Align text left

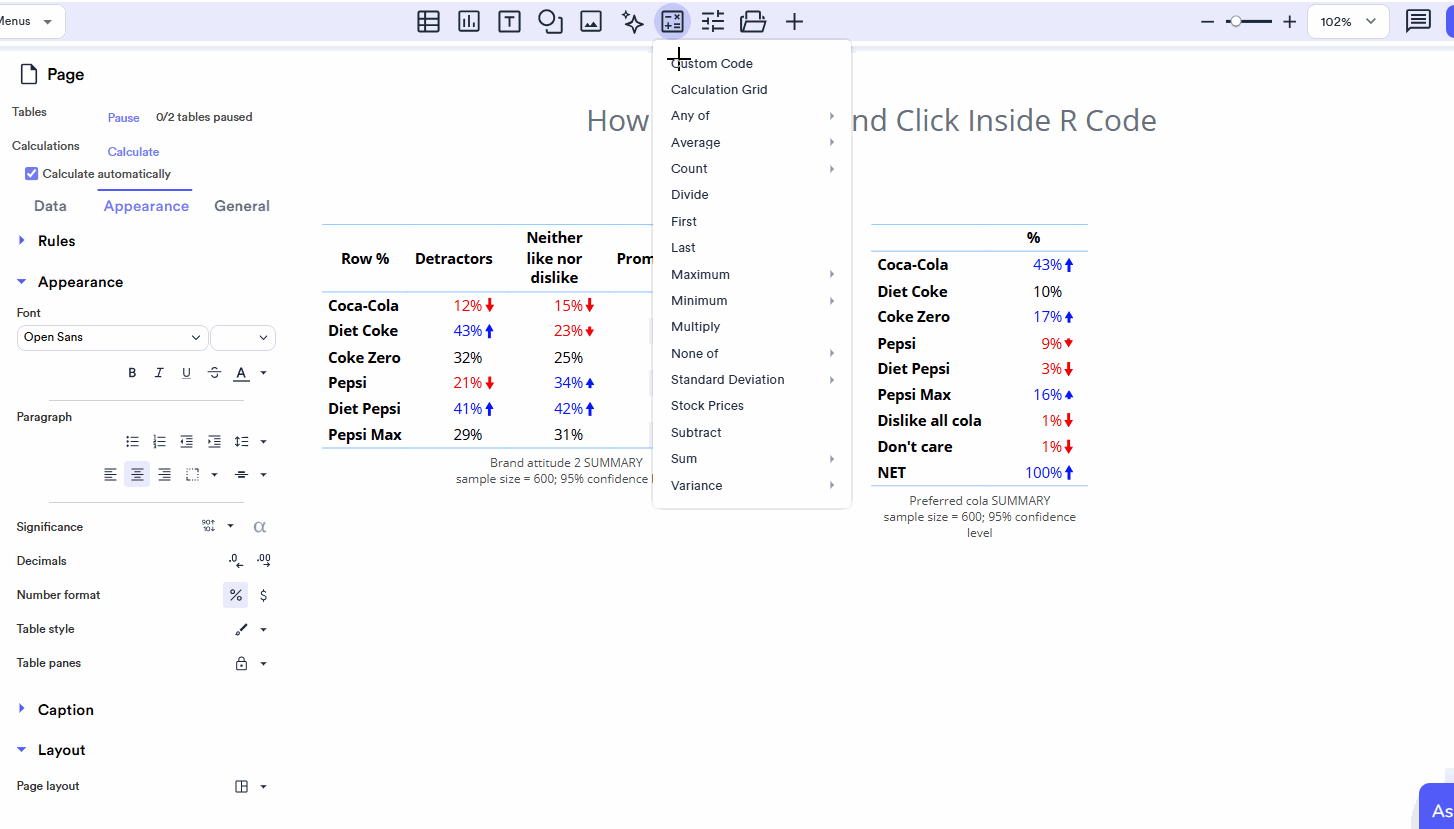tap(110, 474)
